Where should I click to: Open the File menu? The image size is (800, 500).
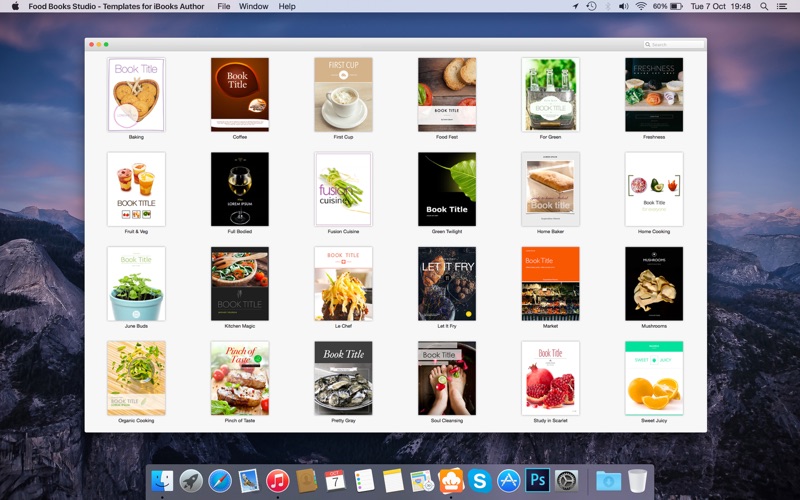[x=223, y=6]
